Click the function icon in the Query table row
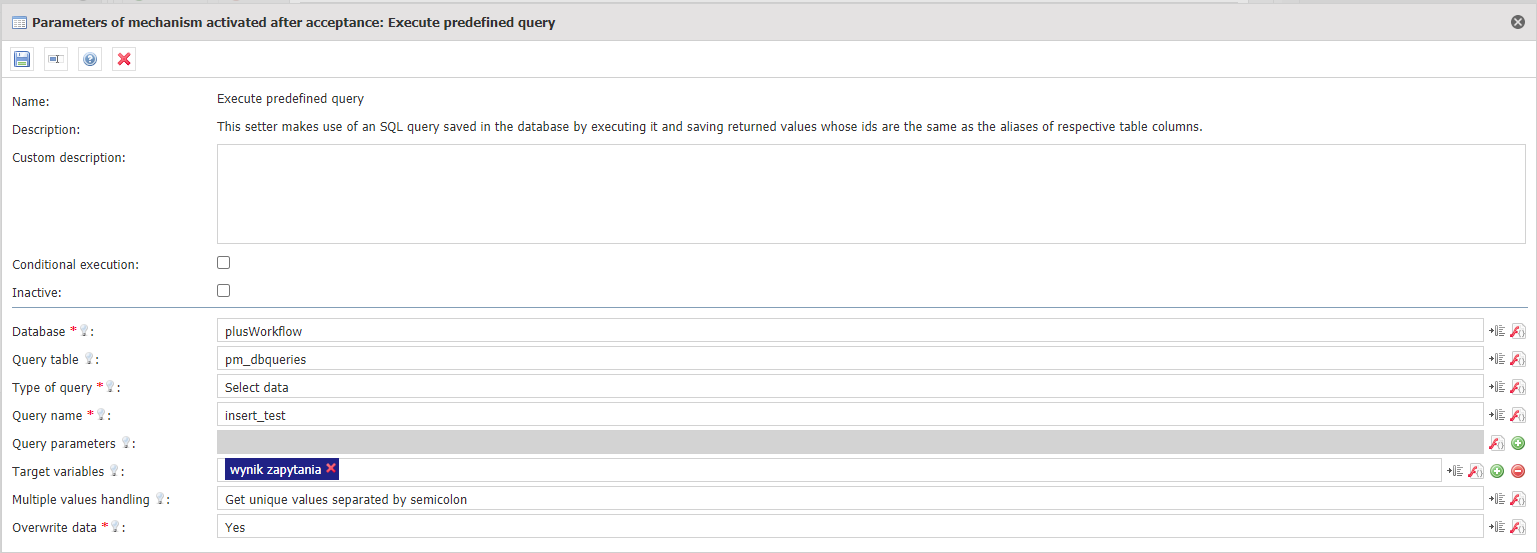The image size is (1537, 553). 1517,359
